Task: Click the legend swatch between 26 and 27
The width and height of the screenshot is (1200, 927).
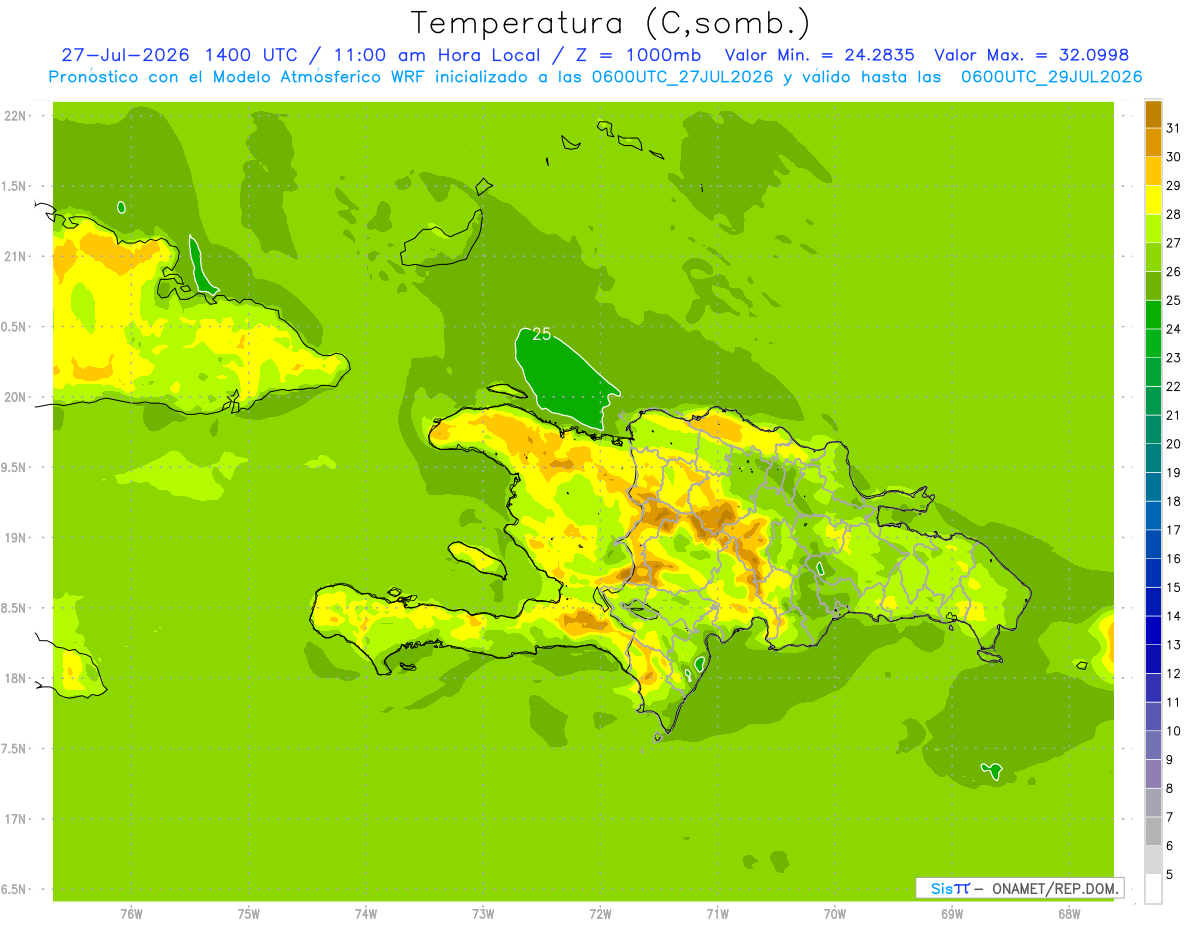Action: 1153,257
